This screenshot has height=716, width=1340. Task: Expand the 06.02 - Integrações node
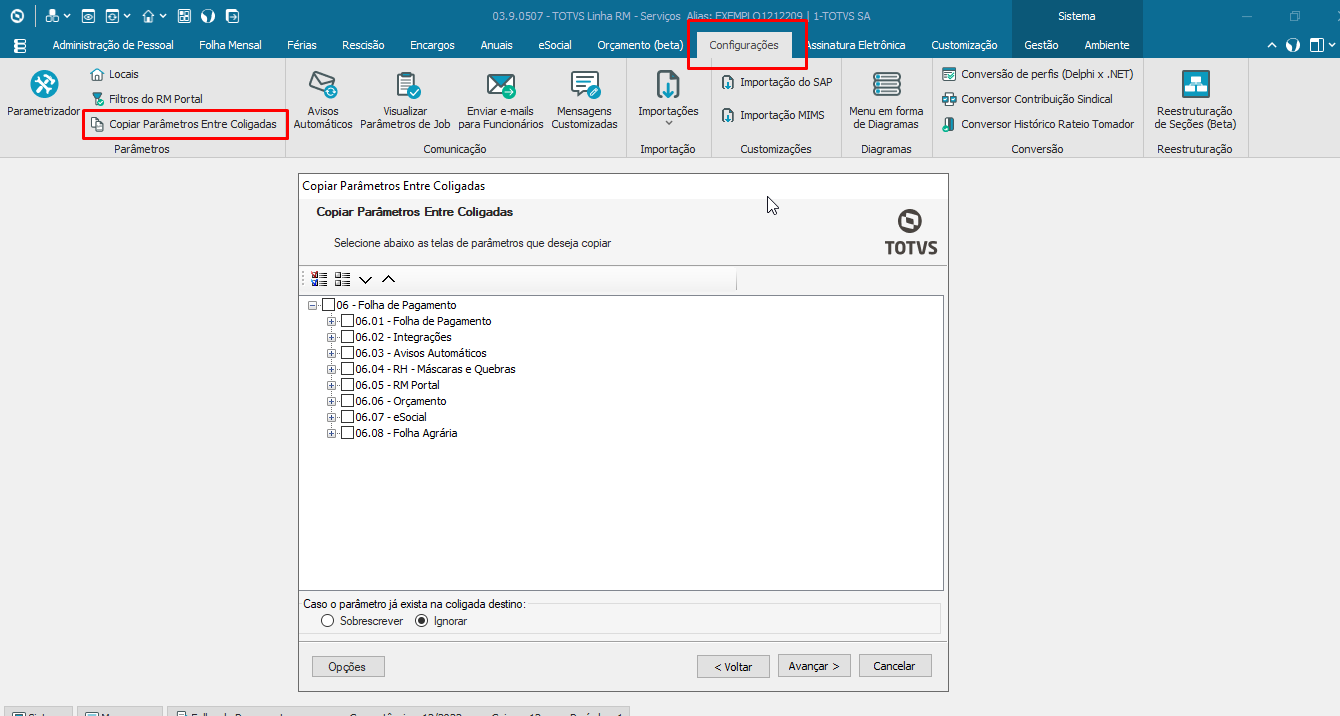click(x=332, y=337)
